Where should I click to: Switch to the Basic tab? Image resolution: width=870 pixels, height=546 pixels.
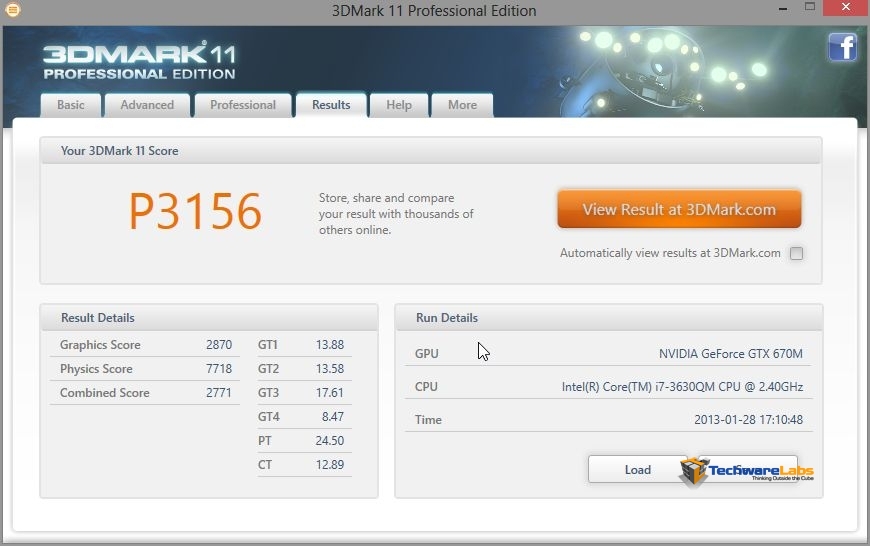point(71,105)
